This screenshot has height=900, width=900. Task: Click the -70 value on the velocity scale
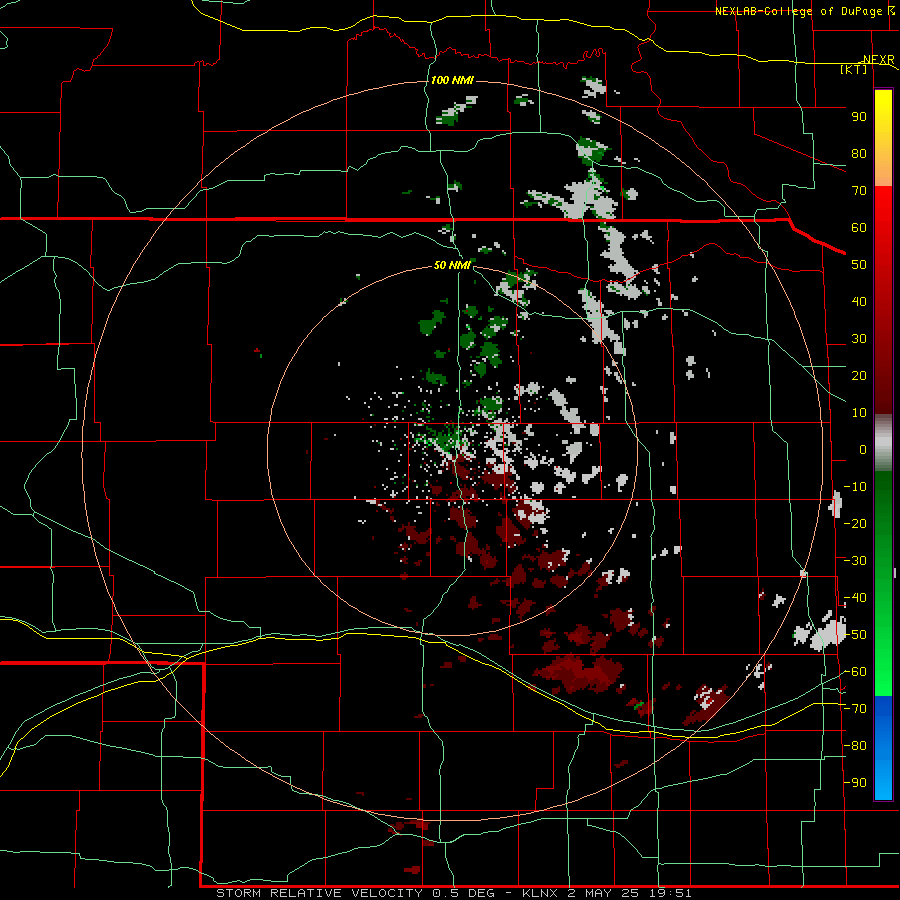(855, 709)
